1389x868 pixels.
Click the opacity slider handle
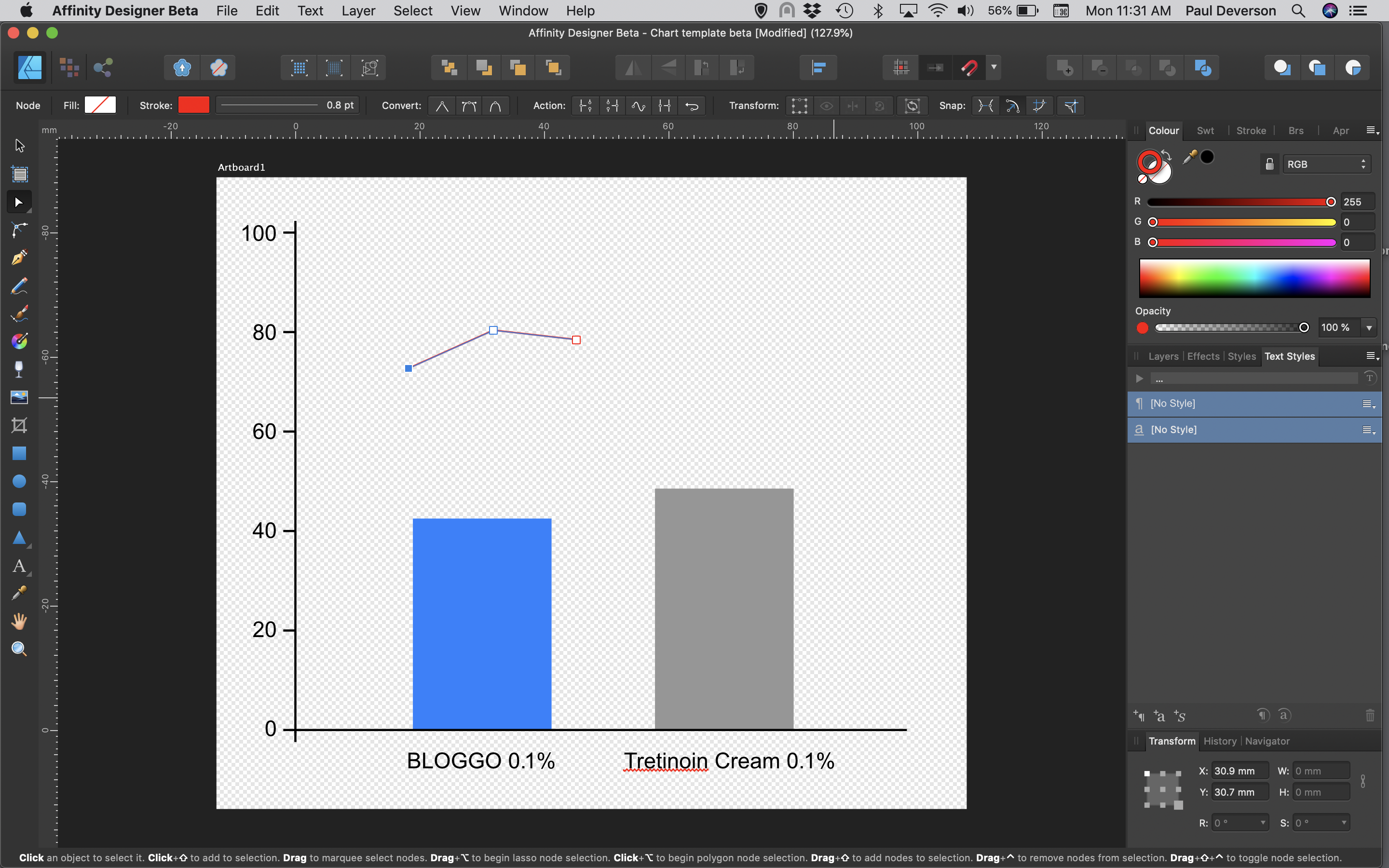(x=1304, y=328)
